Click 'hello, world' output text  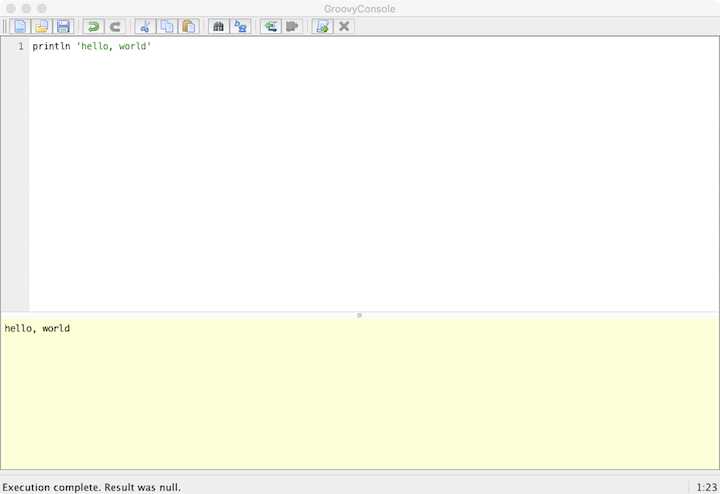(x=37, y=328)
